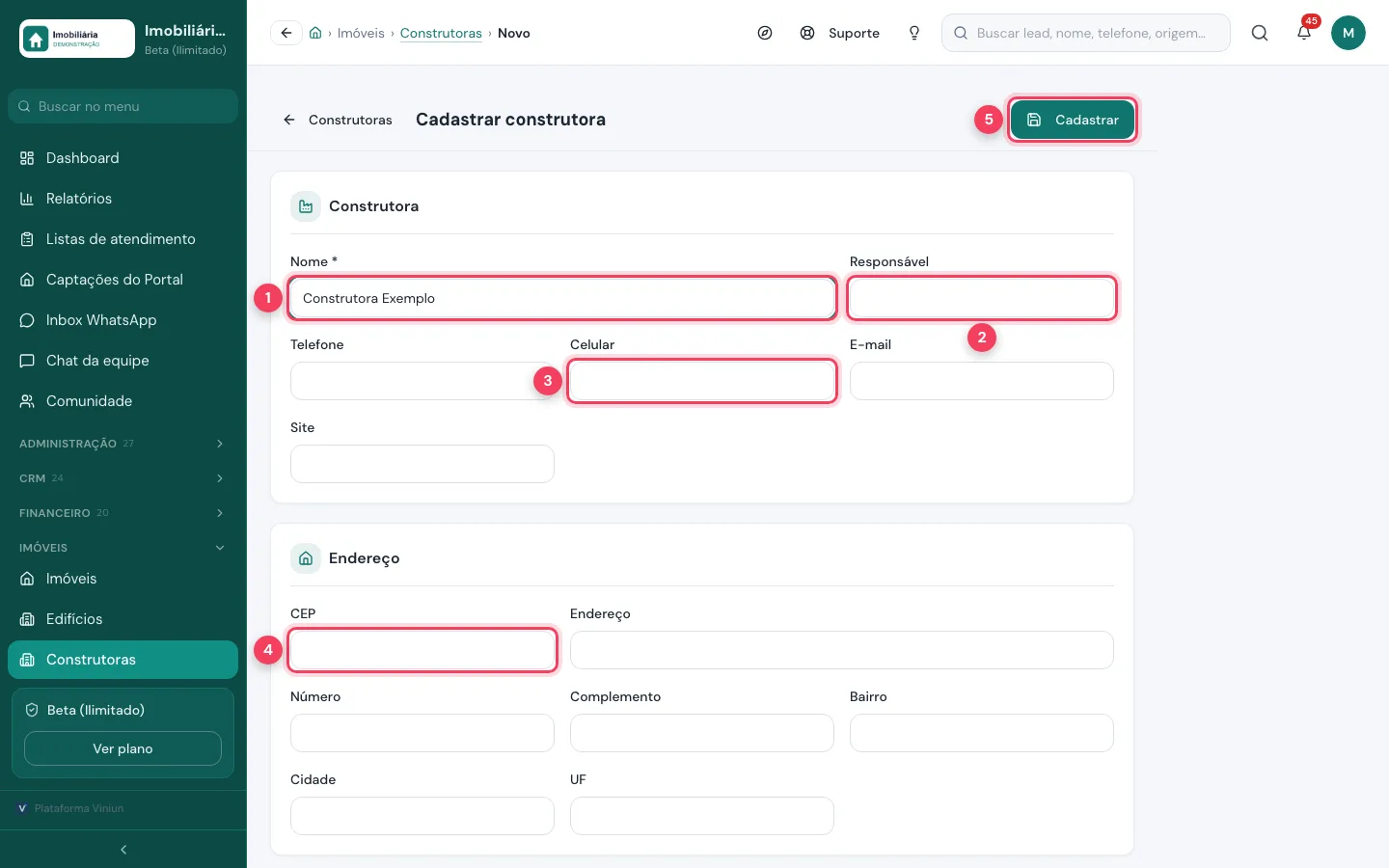Screen dimensions: 1389x868
Task: Click the back arrow in the breadcrumb bar
Action: click(x=286, y=33)
